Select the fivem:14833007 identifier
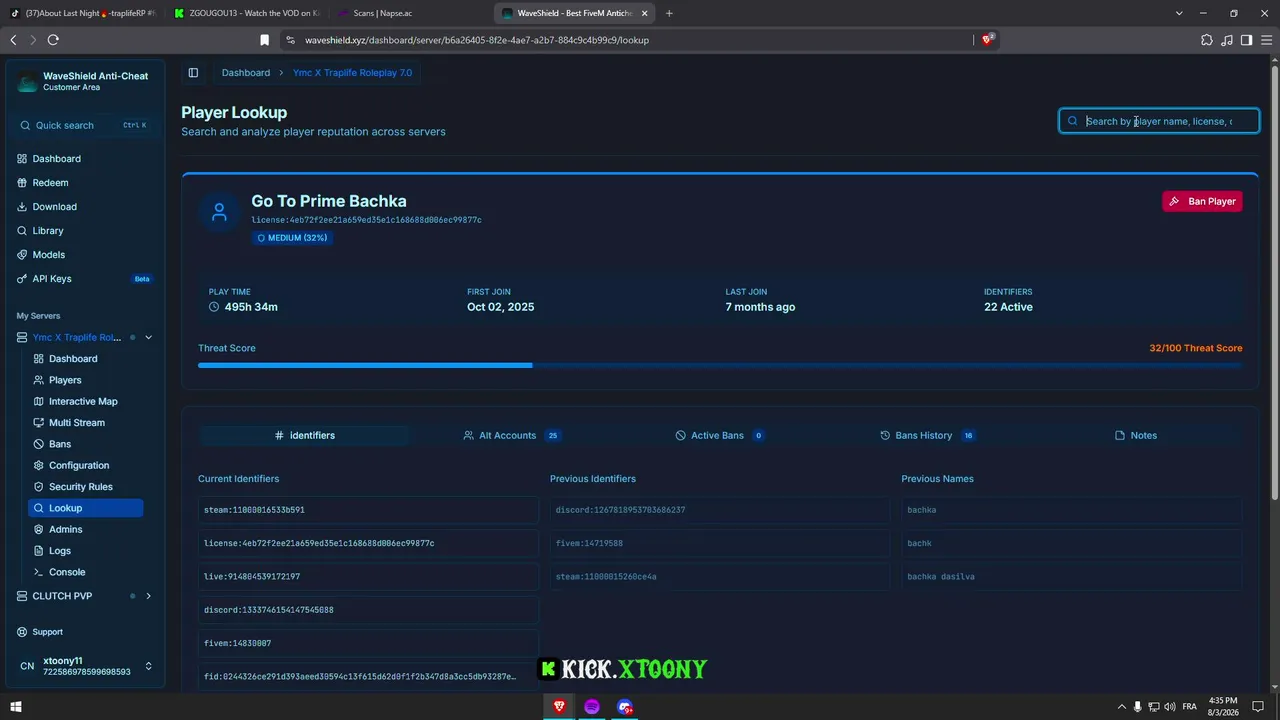The image size is (1280, 720). pos(368,643)
